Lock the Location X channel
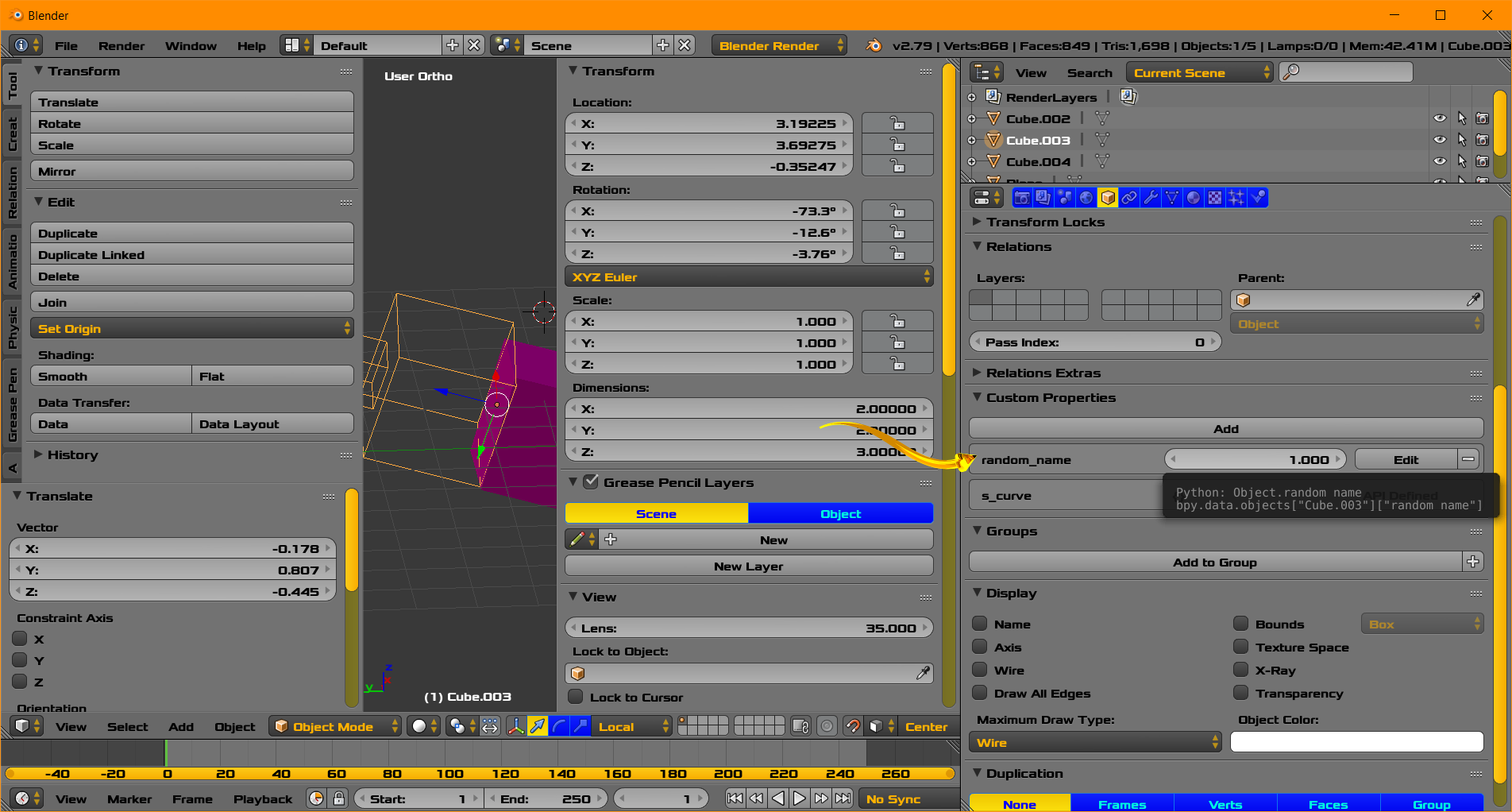Viewport: 1512px width, 812px height. [897, 124]
